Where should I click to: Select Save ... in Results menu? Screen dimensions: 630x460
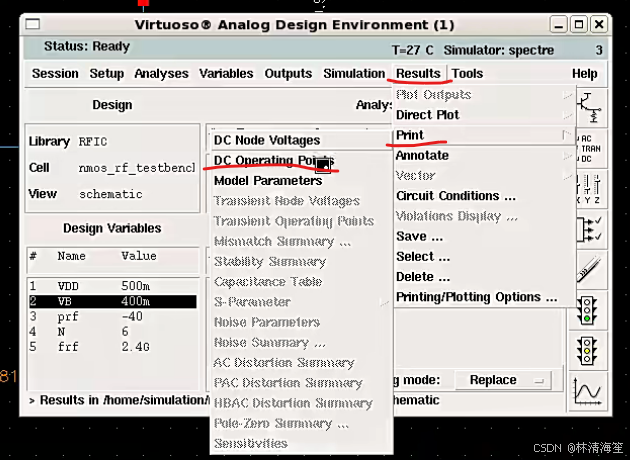484,236
